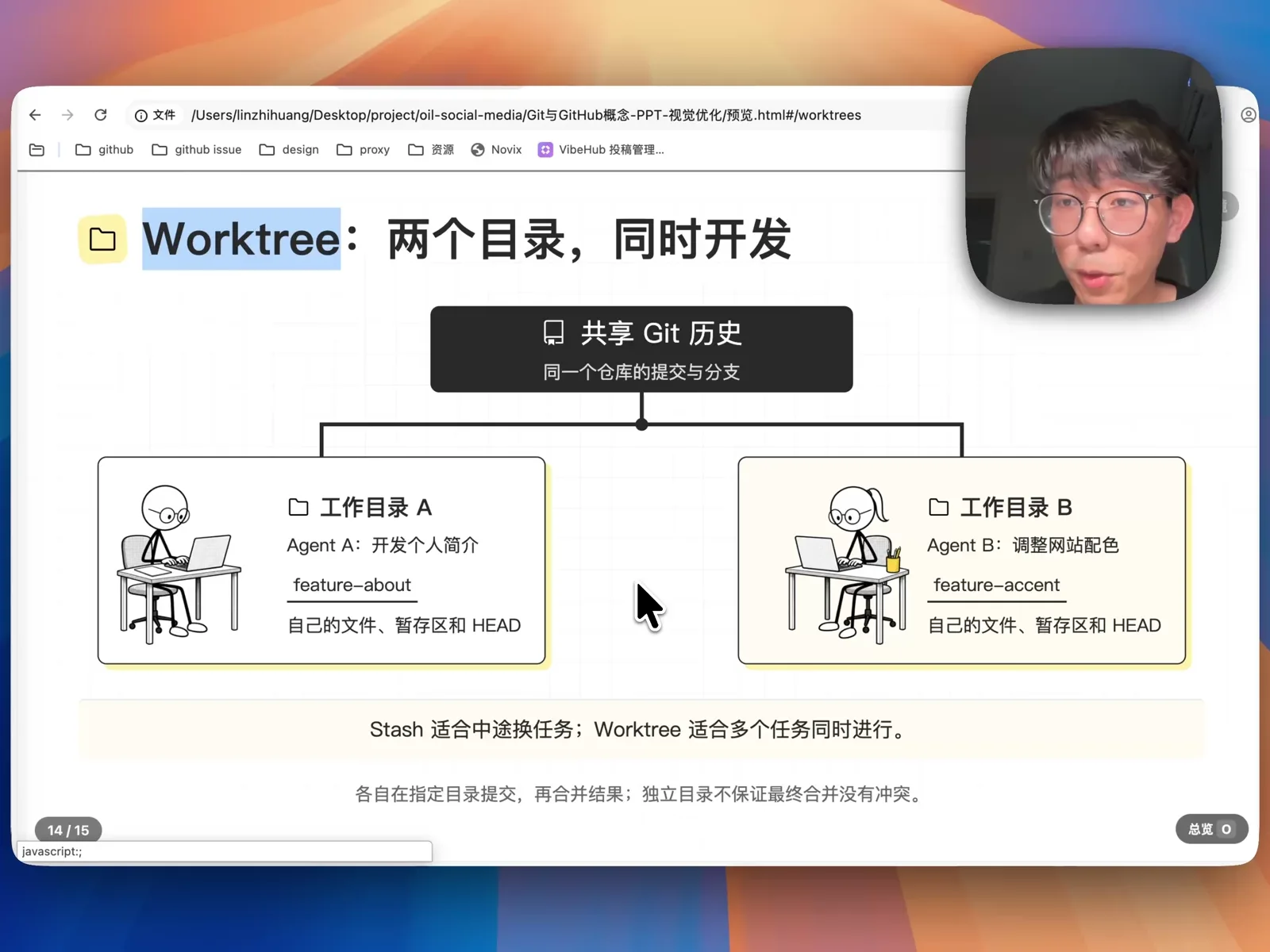Screen dimensions: 1270x952
Task: Click the folder icon beside 工作目录 A
Action: tap(298, 507)
